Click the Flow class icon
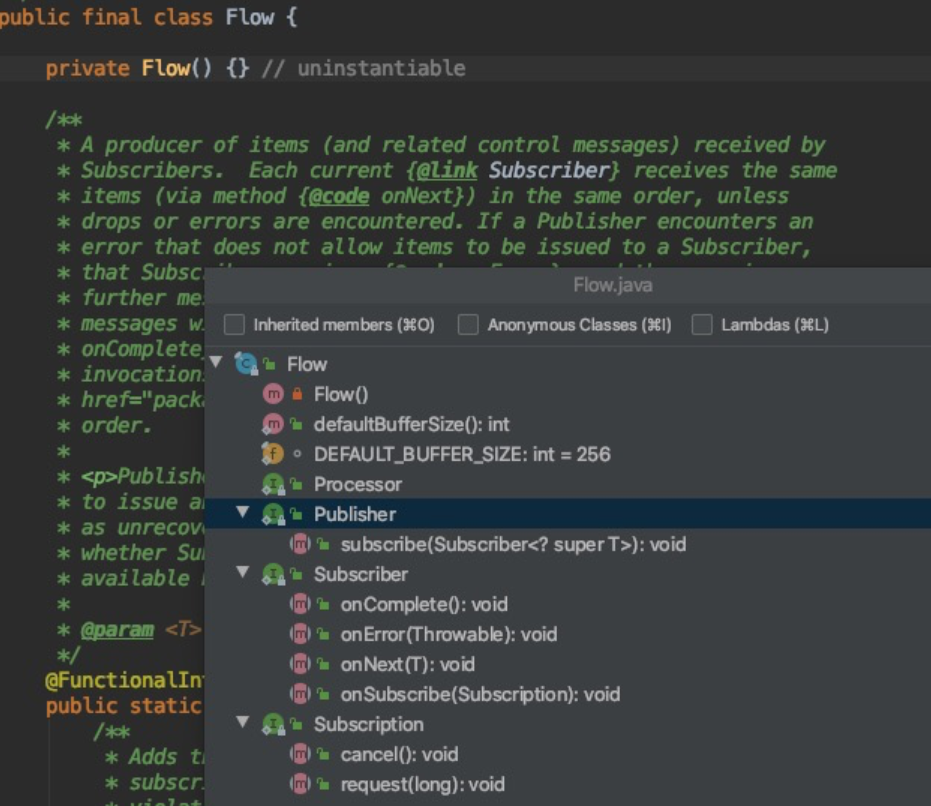The image size is (931, 806). pyautogui.click(x=246, y=364)
